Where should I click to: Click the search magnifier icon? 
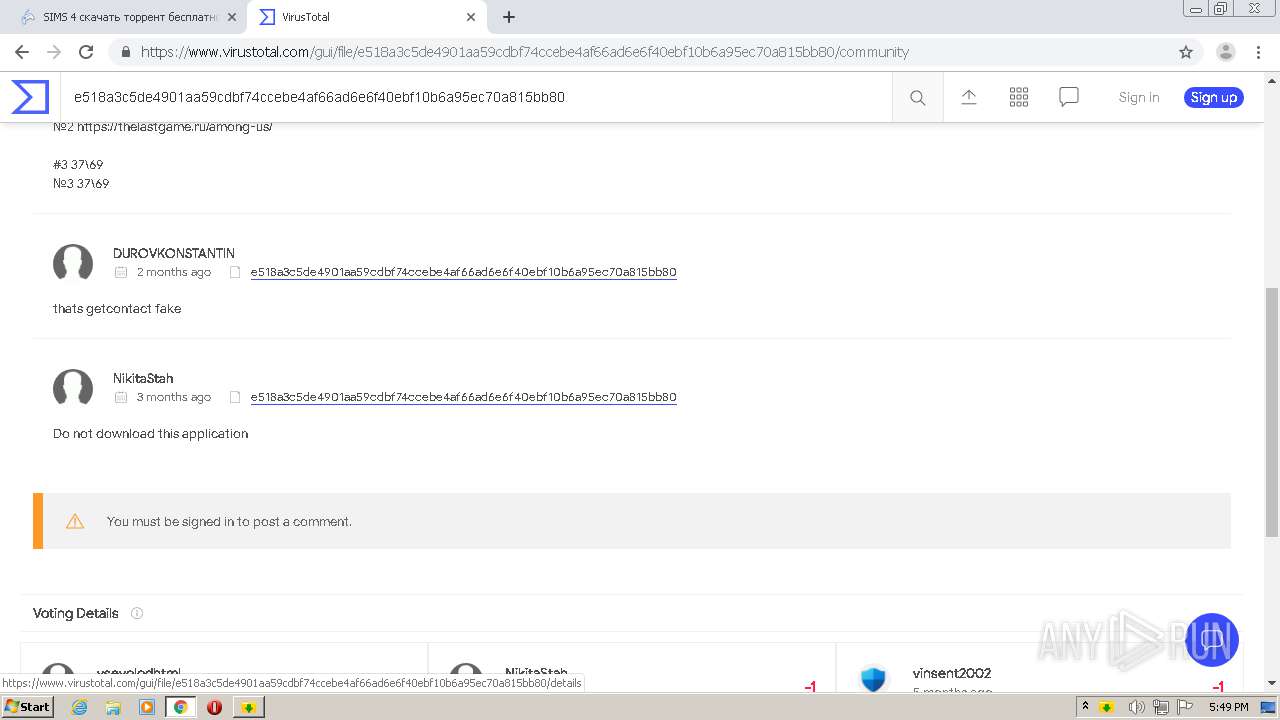tap(917, 97)
